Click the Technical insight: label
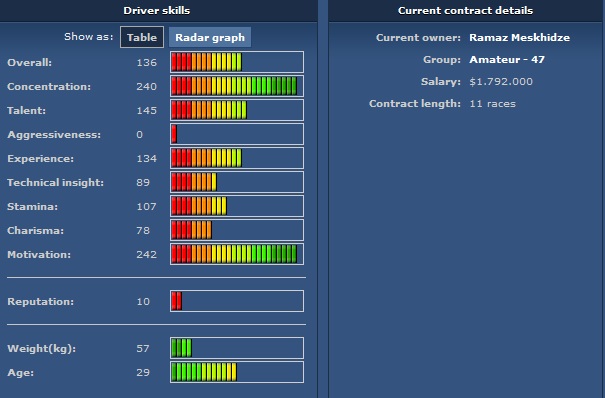Image resolution: width=605 pixels, height=398 pixels. [x=56, y=182]
